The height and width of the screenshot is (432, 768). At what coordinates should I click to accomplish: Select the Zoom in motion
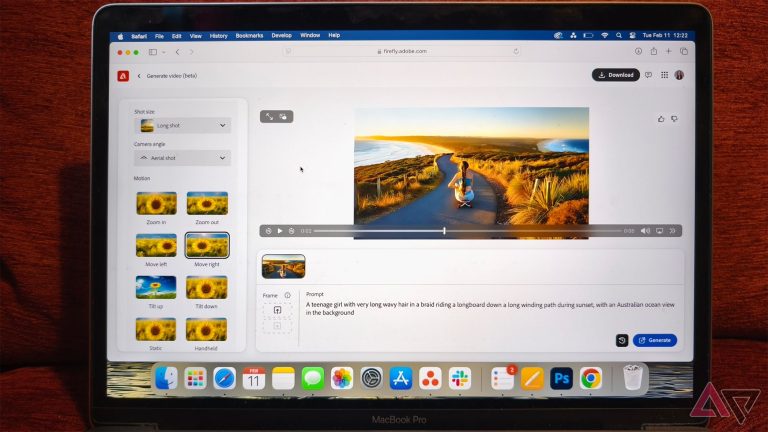[156, 203]
